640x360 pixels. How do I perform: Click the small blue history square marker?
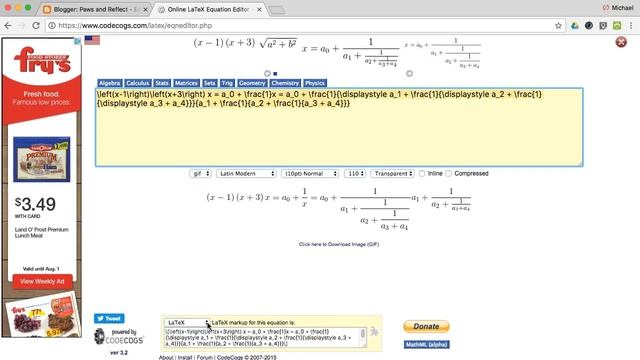[275, 74]
